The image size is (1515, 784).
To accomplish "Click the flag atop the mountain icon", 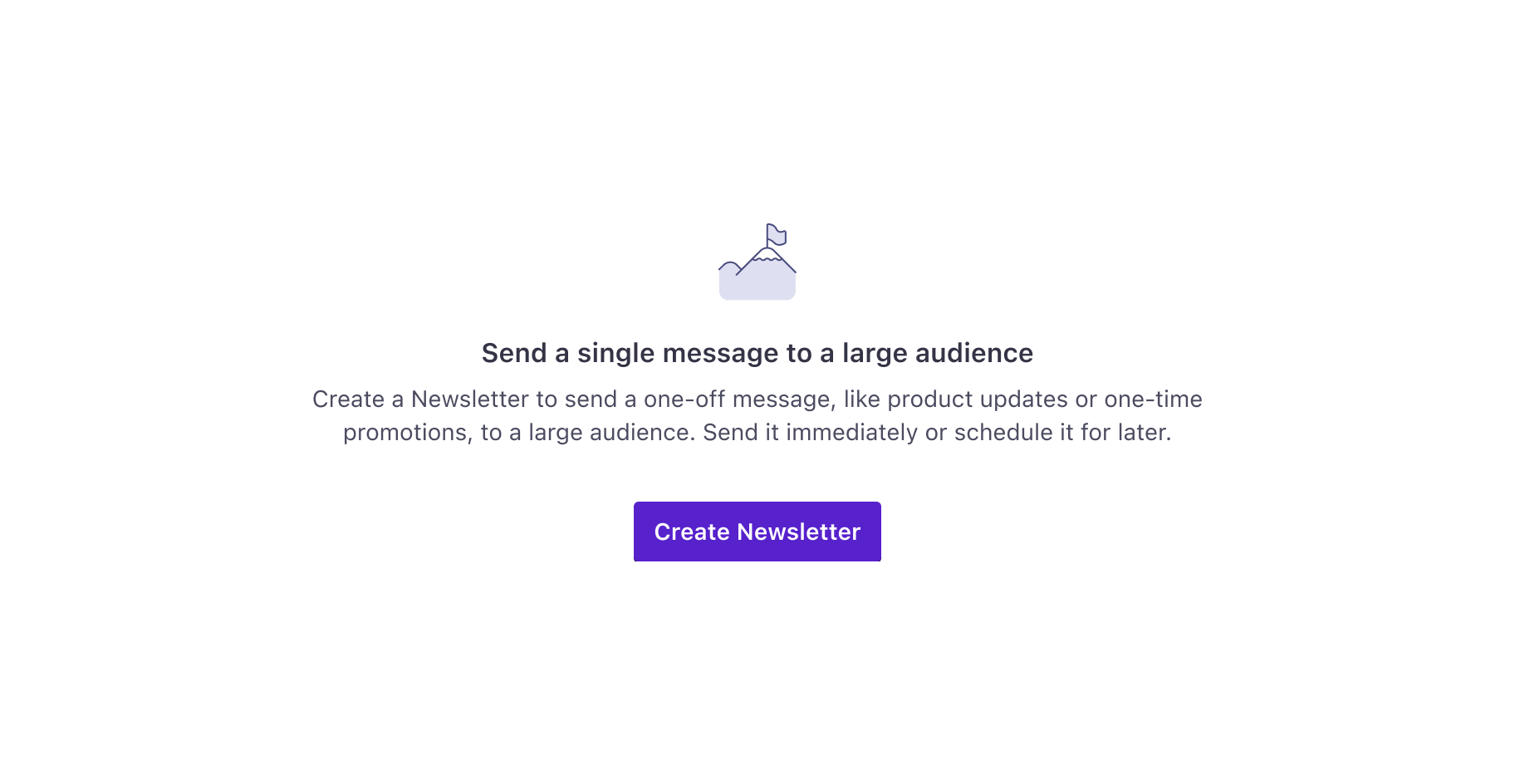I will (777, 234).
